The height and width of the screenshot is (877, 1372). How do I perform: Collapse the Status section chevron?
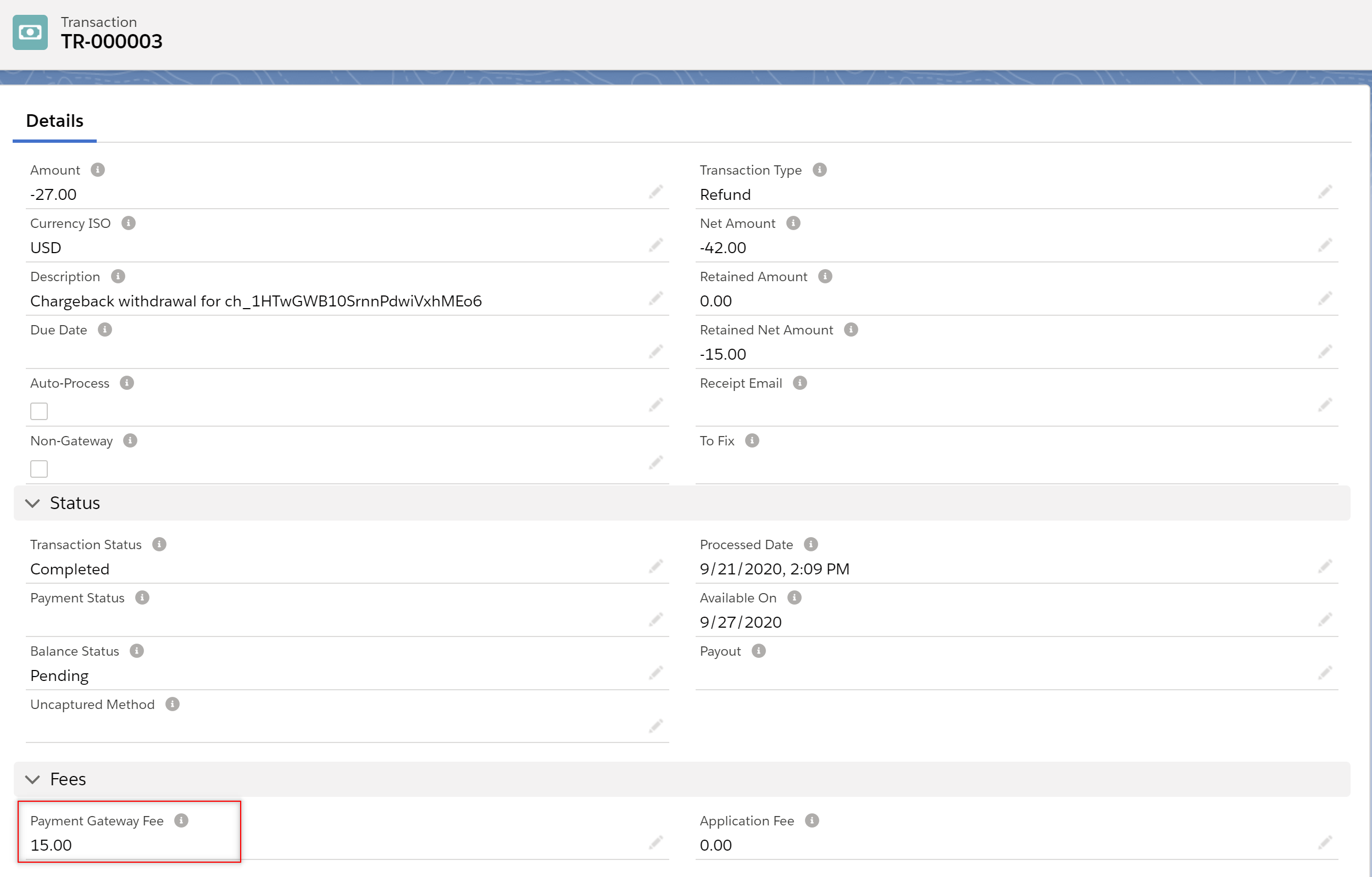(x=32, y=504)
